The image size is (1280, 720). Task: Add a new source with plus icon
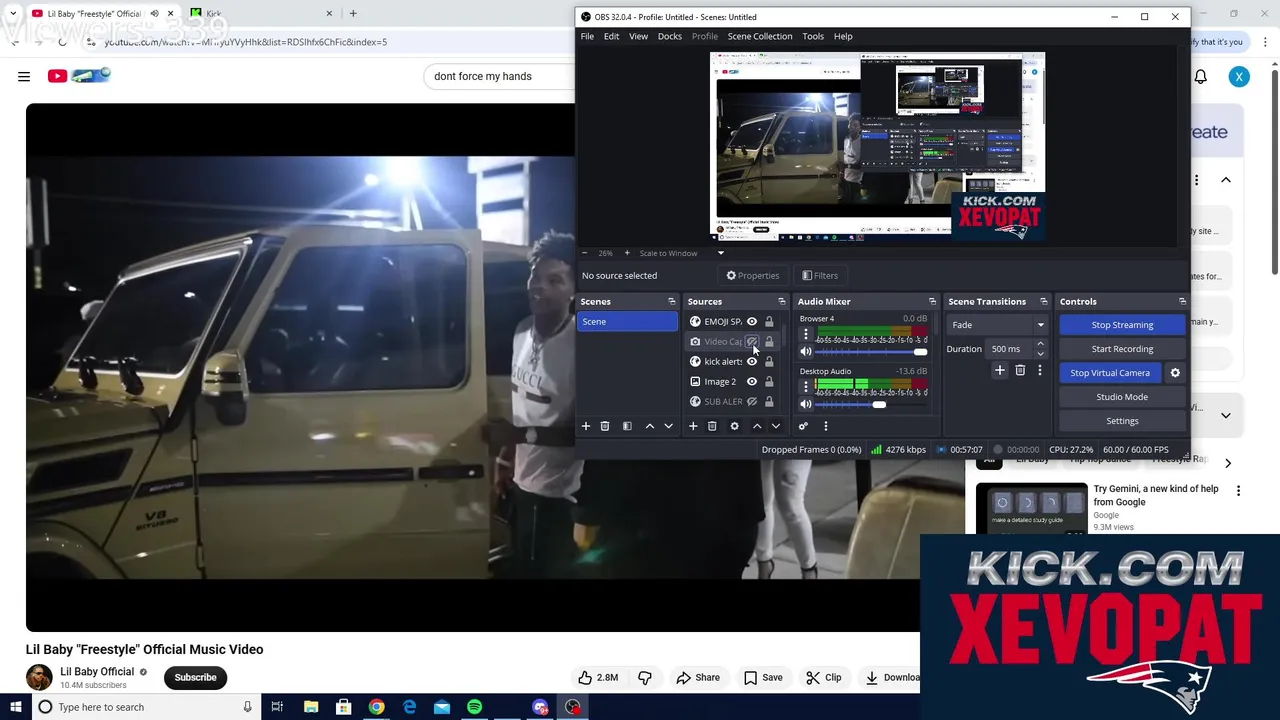click(x=693, y=426)
